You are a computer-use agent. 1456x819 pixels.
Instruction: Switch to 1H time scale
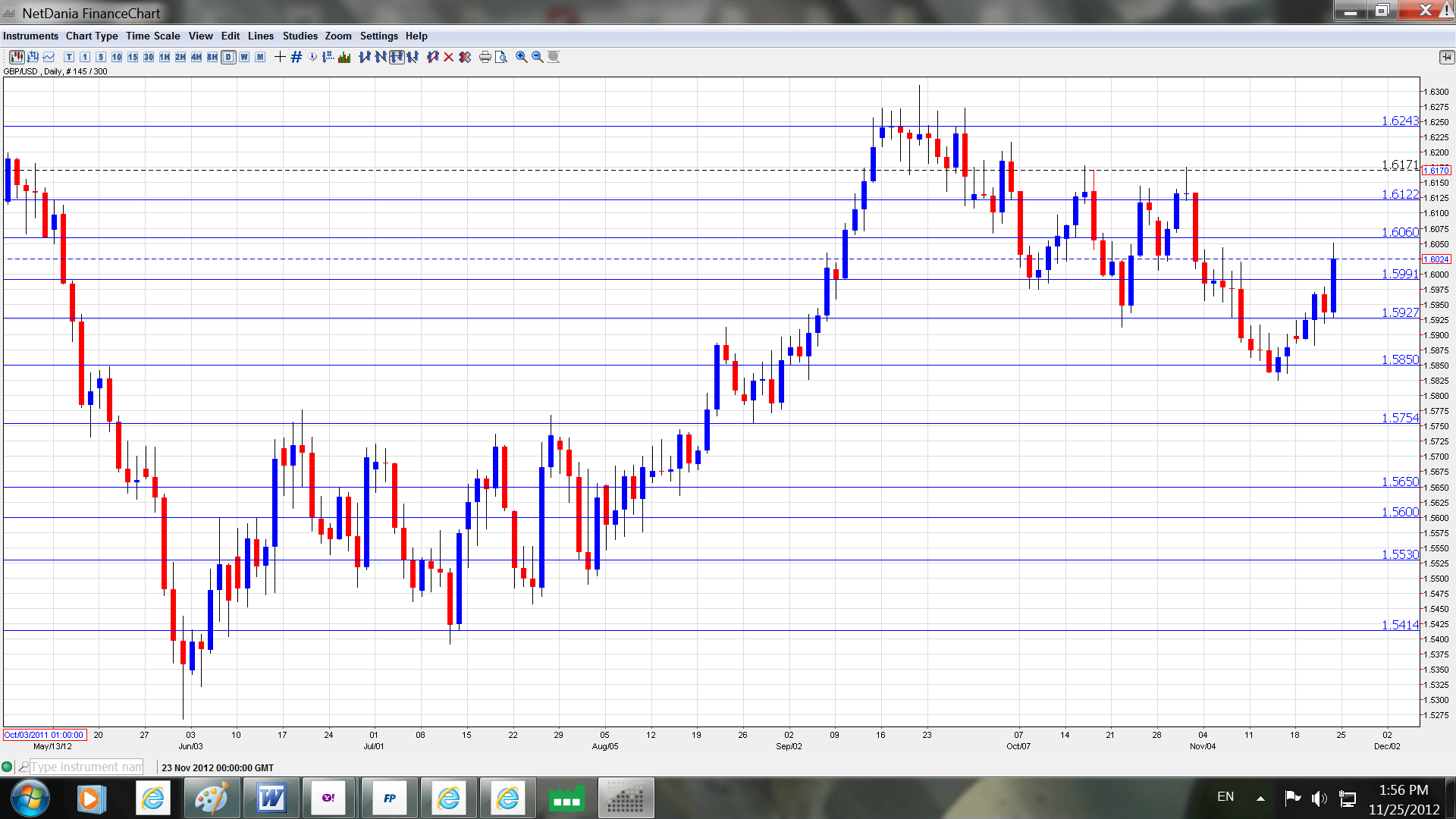point(165,57)
